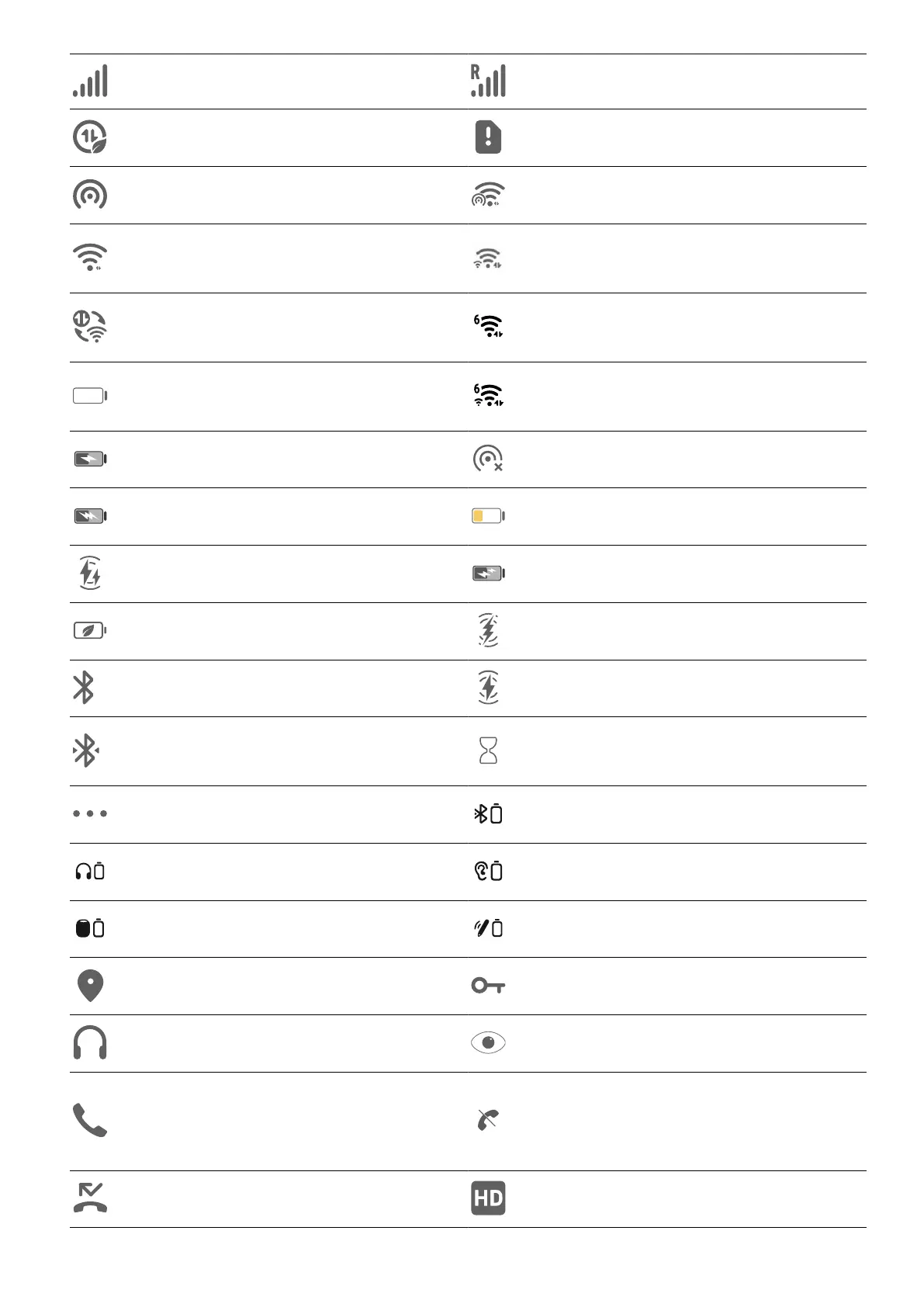Click the empty battery outline icon
924x1307 pixels.
pos(90,396)
